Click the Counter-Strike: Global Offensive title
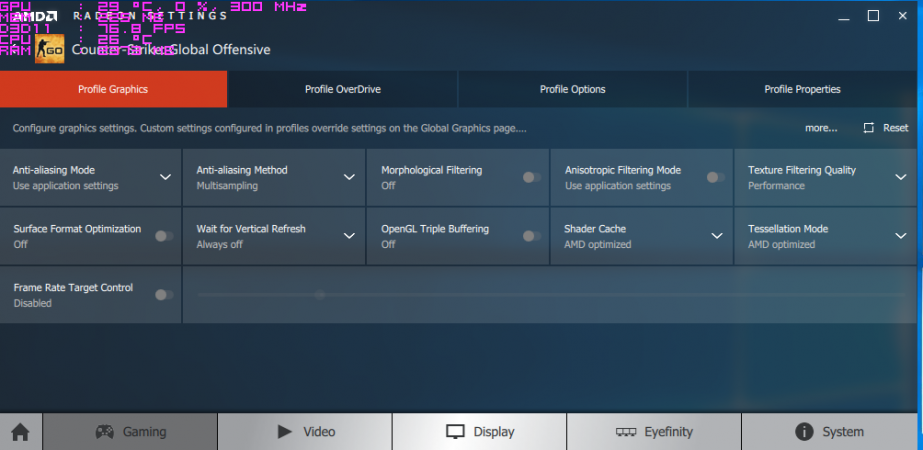The width and height of the screenshot is (923, 450). (x=171, y=49)
